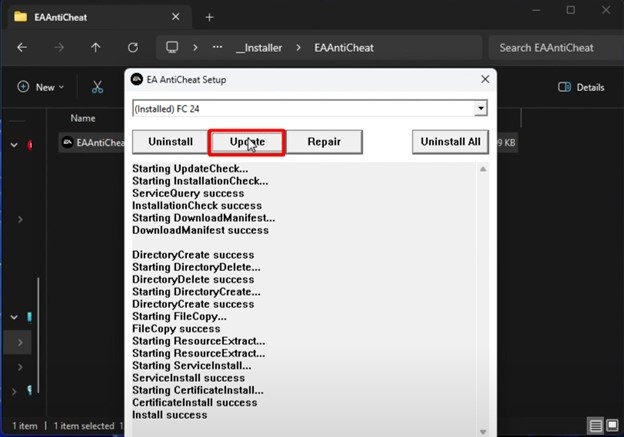
Task: Click the Uninstall button
Action: (170, 142)
